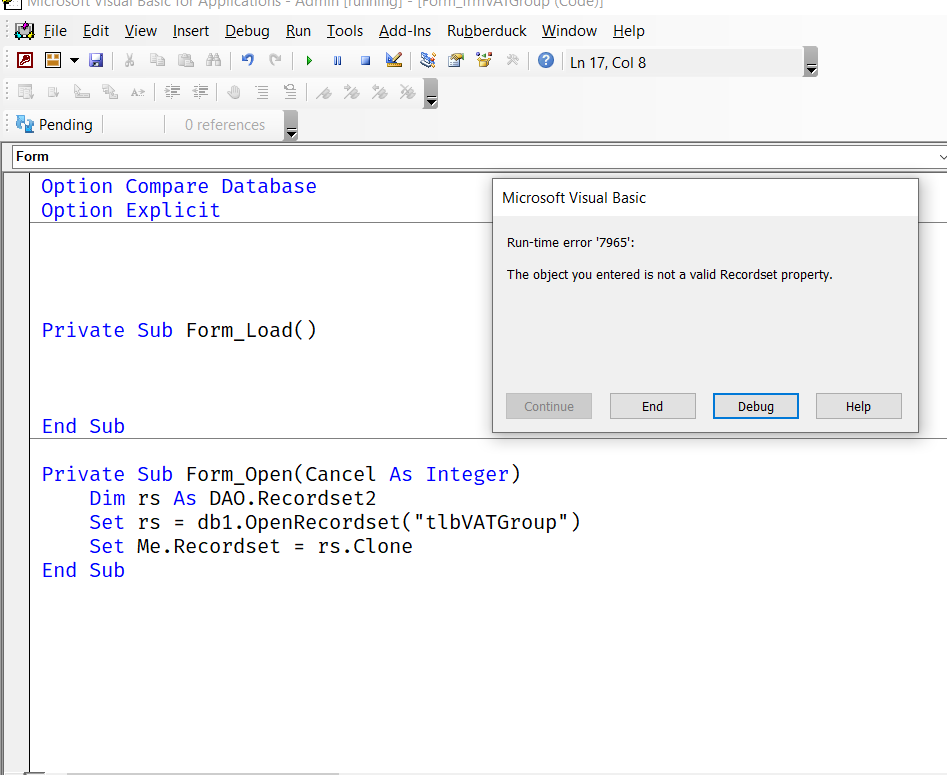Click the Break pause icon
Screen dimensions: 947x775
337,60
